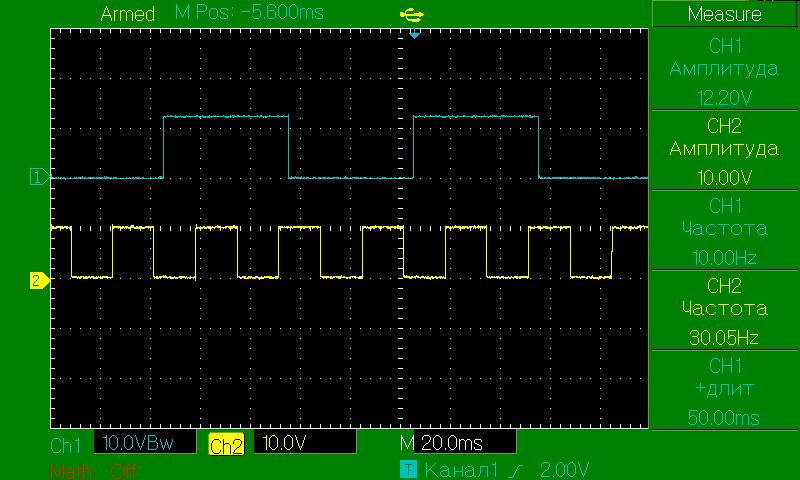The width and height of the screenshot is (800, 480).
Task: Select the CH2 Частота 30.05Hz measurement
Action: click(724, 311)
